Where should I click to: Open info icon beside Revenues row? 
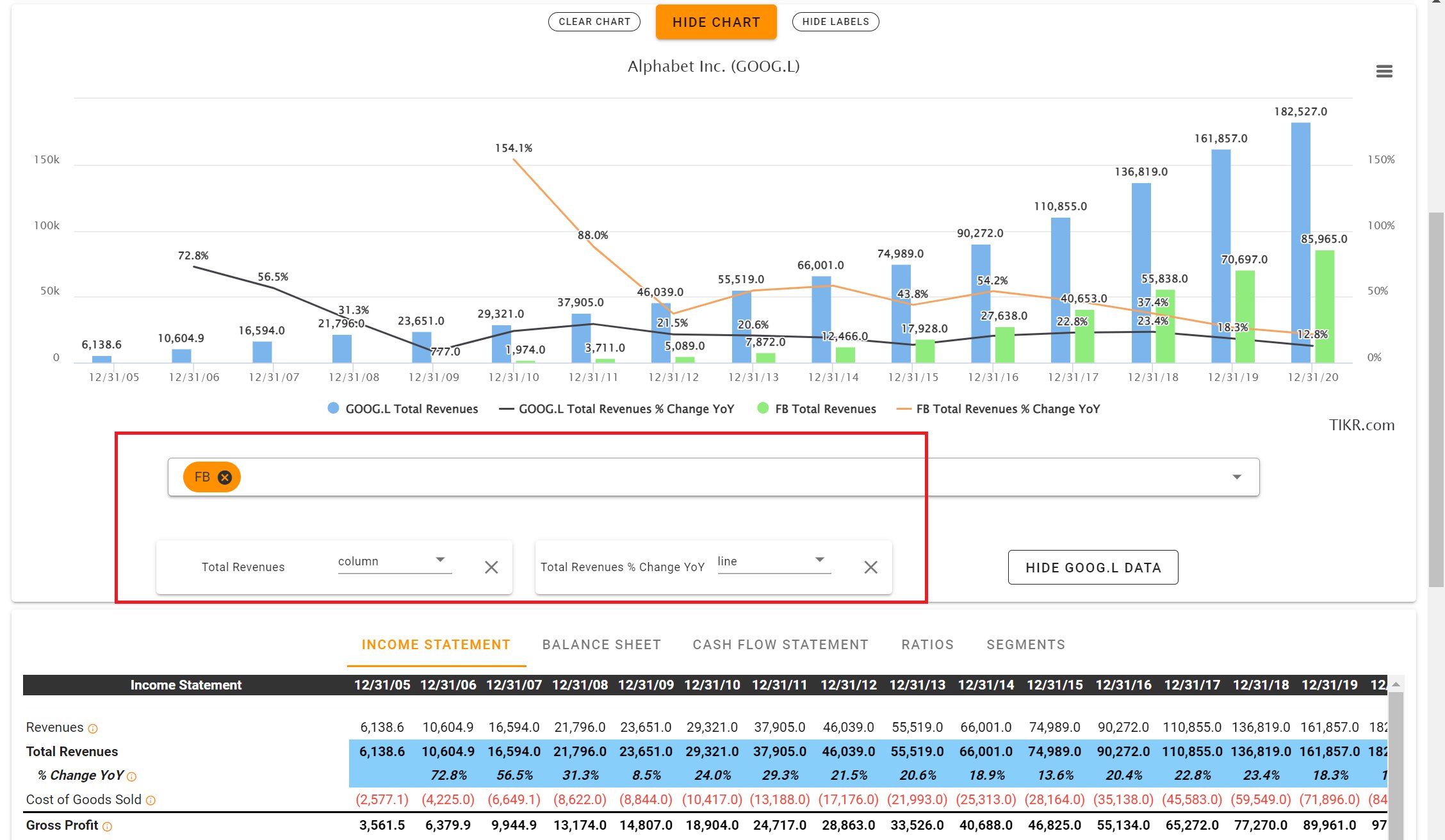pyautogui.click(x=93, y=729)
